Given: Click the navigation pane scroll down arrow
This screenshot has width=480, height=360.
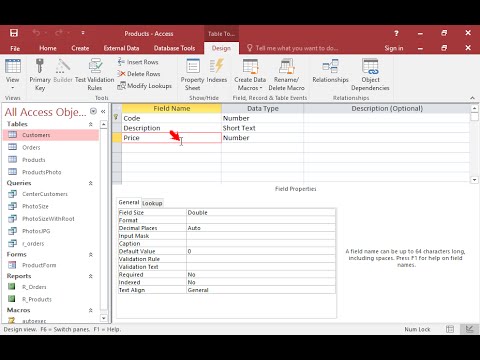Looking at the screenshot, I should pos(104,318).
